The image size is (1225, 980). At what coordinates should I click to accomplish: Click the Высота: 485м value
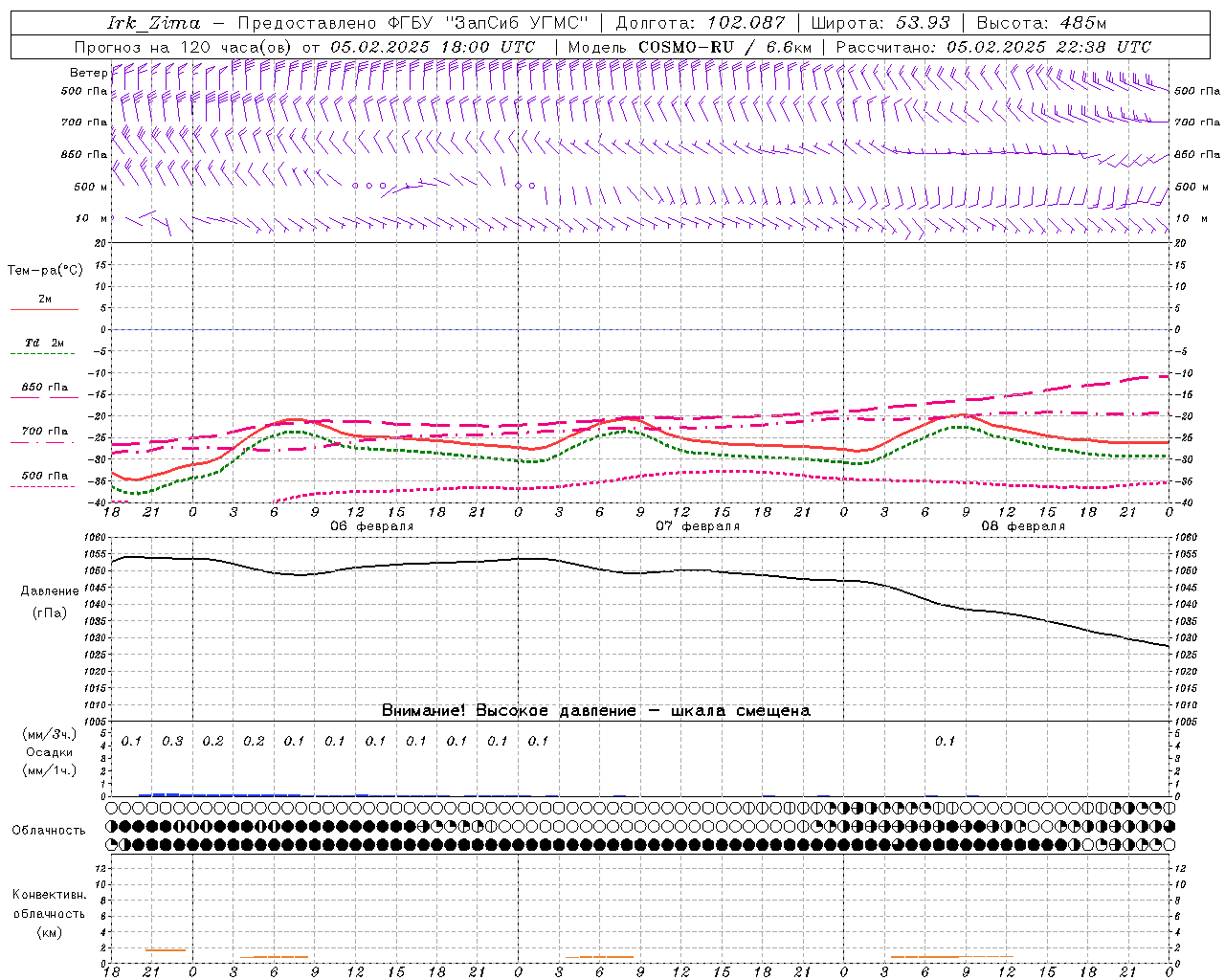[1041, 23]
